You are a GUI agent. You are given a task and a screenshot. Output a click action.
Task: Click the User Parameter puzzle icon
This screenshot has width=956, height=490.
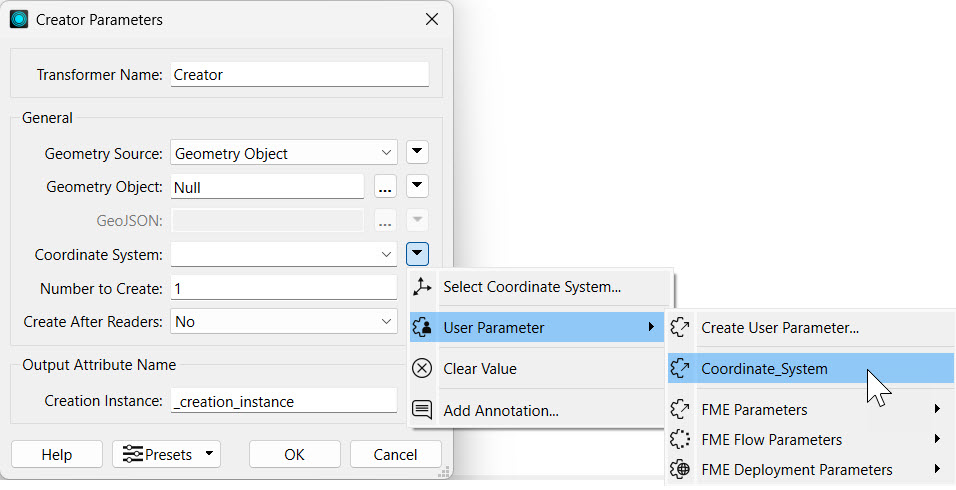point(423,328)
